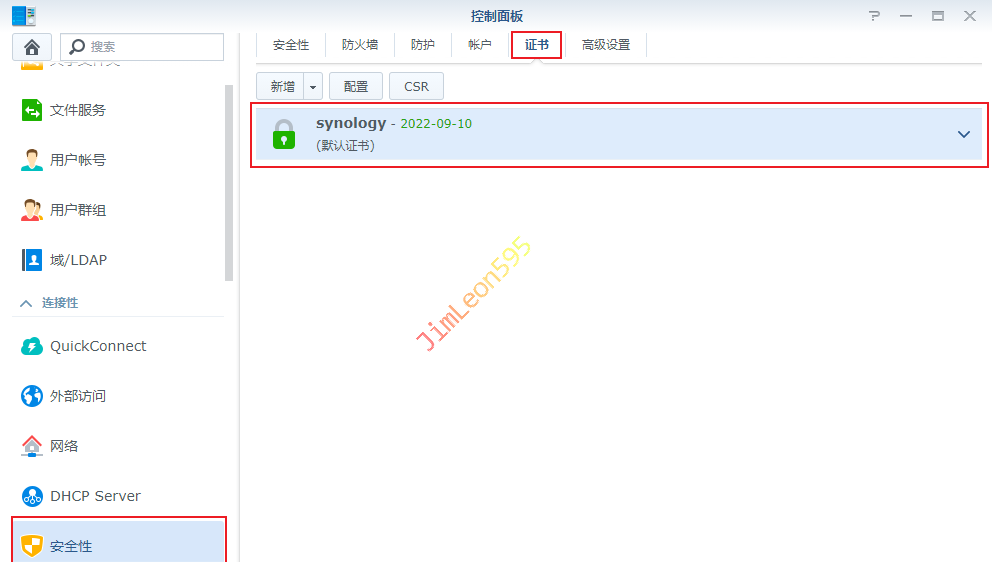Click the green lock certificate icon
This screenshot has width=992, height=562.
[x=284, y=134]
